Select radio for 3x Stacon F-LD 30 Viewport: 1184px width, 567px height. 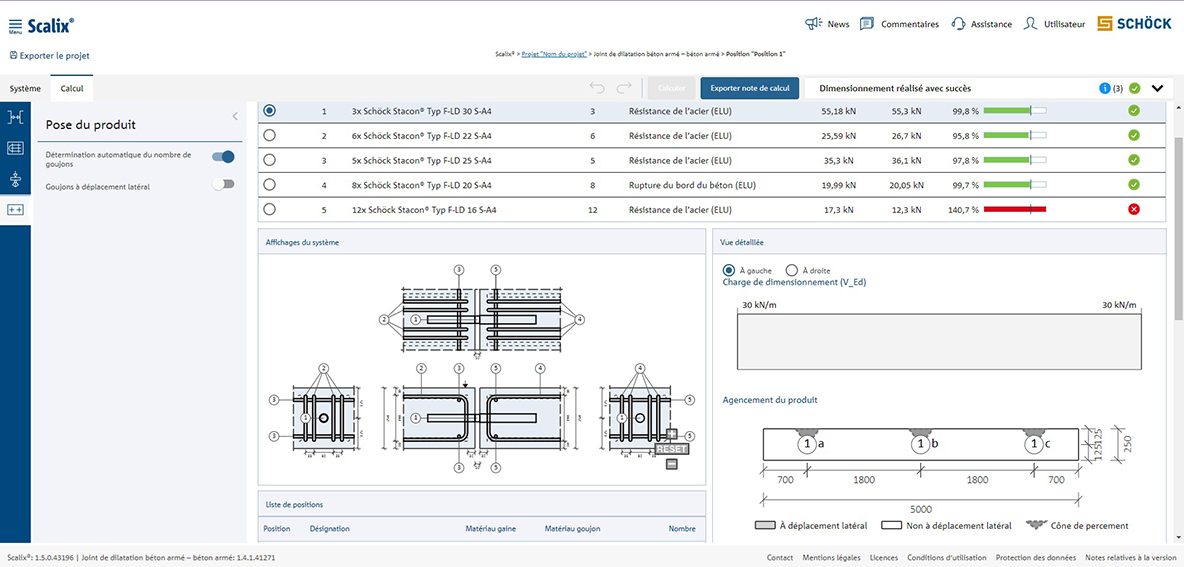270,111
